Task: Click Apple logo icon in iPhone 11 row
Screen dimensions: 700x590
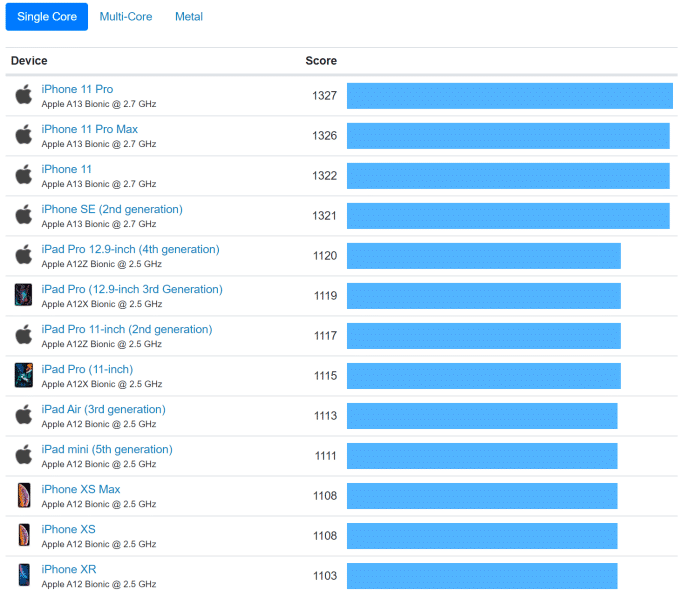Action: [24, 175]
